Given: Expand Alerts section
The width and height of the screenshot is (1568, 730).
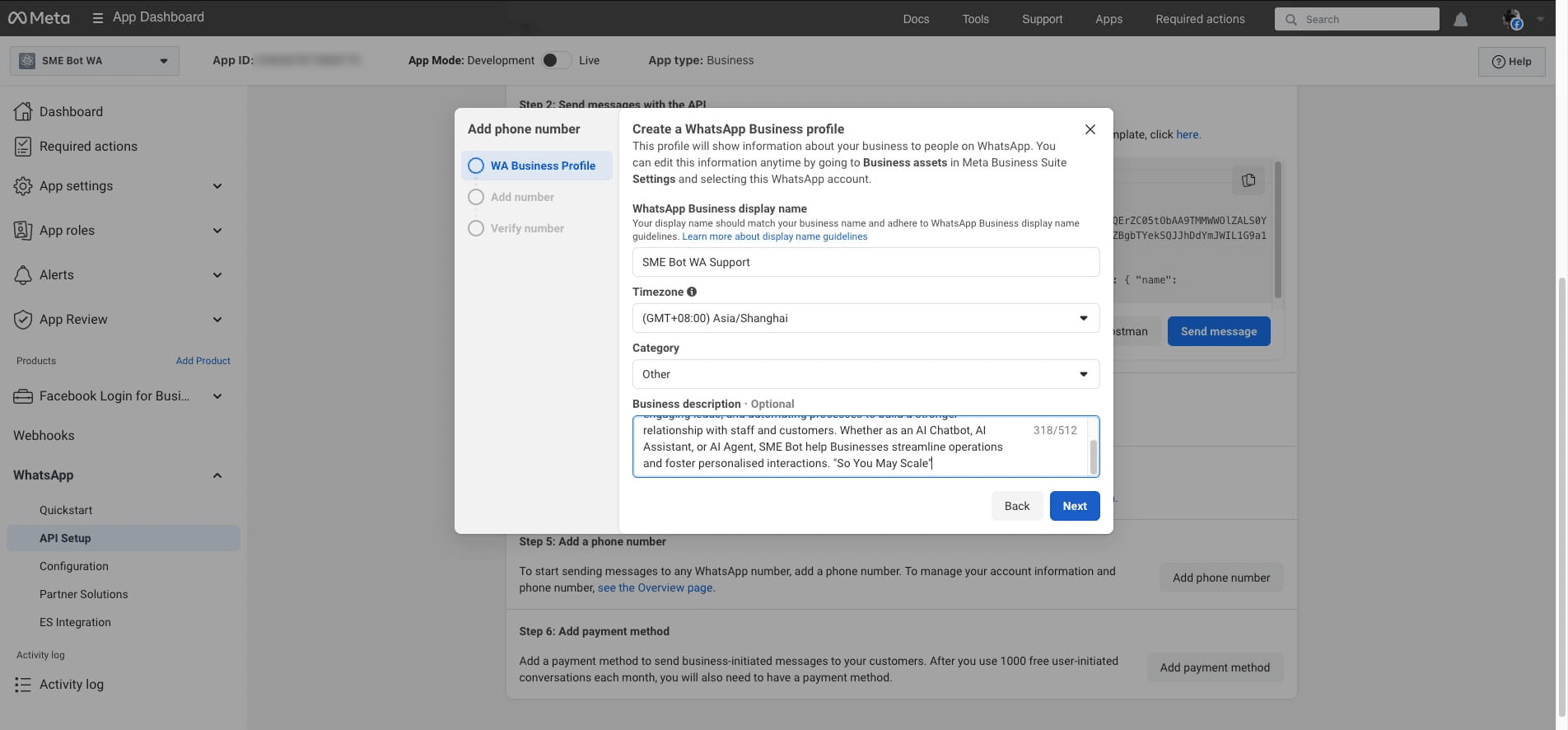Looking at the screenshot, I should [x=217, y=275].
